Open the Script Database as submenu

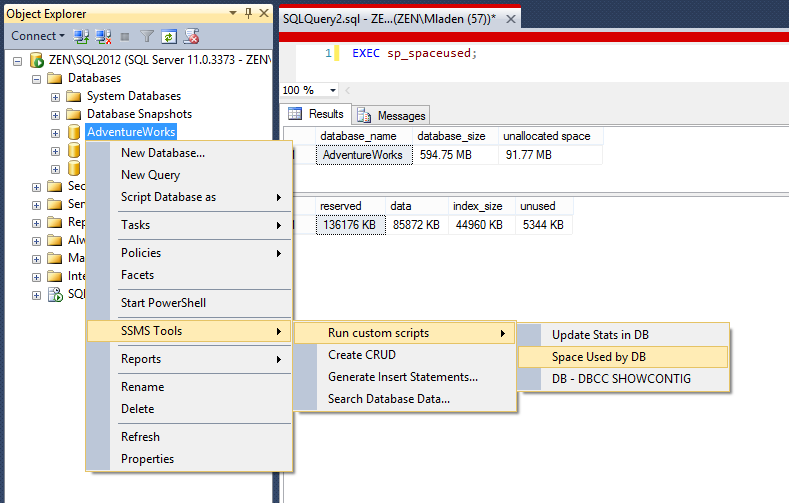tap(189, 197)
